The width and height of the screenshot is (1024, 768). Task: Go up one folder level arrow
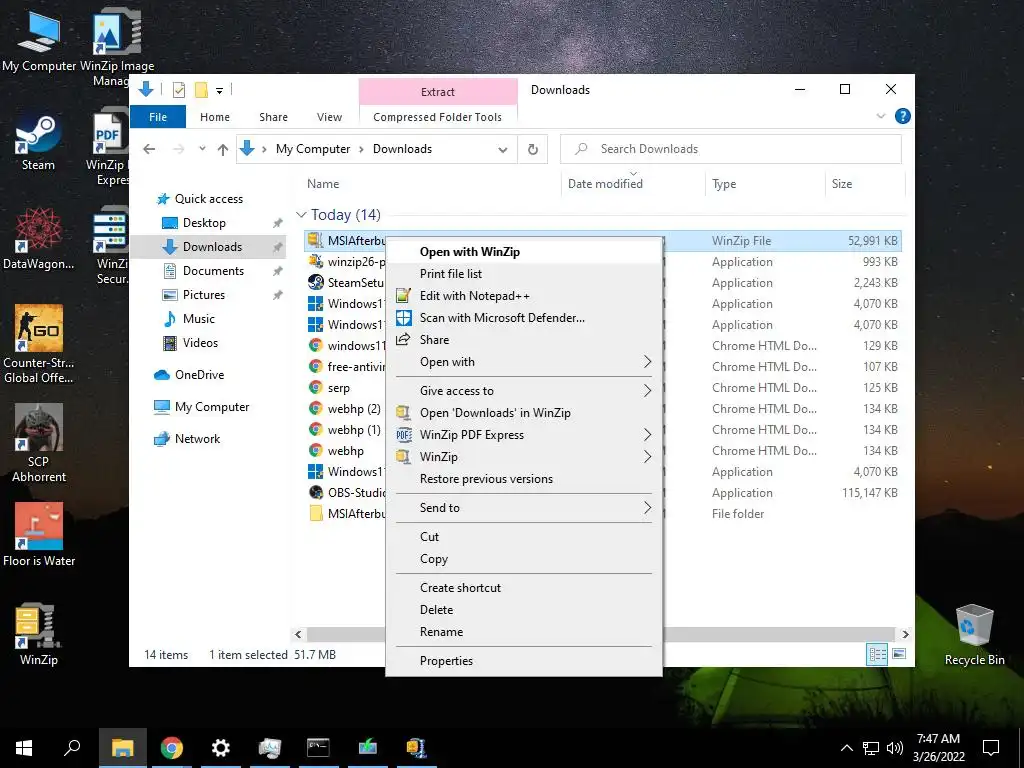pos(223,150)
